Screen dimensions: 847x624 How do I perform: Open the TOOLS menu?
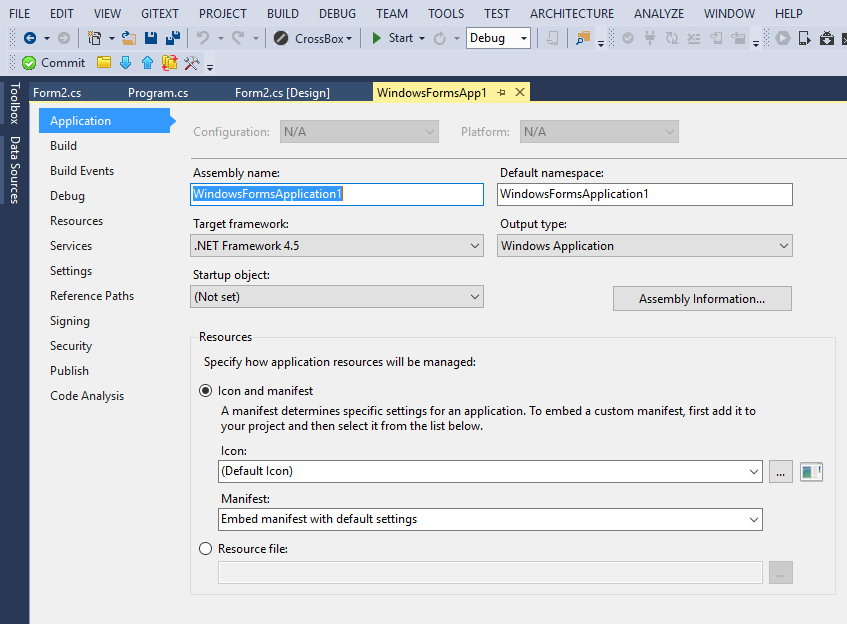point(446,14)
